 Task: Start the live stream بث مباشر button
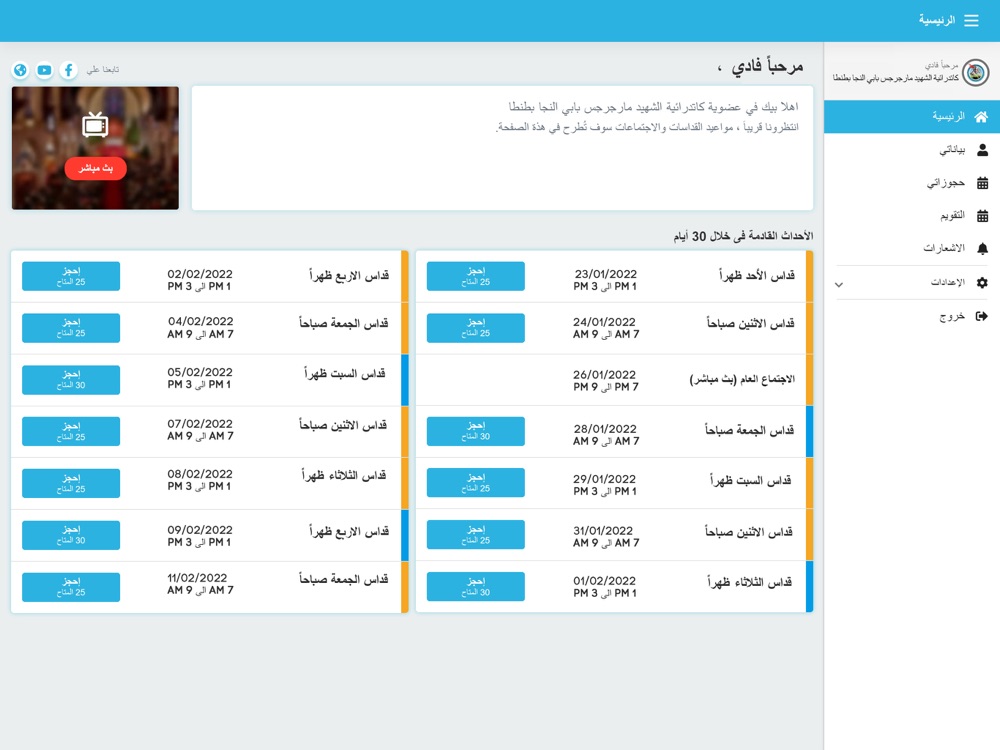click(96, 168)
